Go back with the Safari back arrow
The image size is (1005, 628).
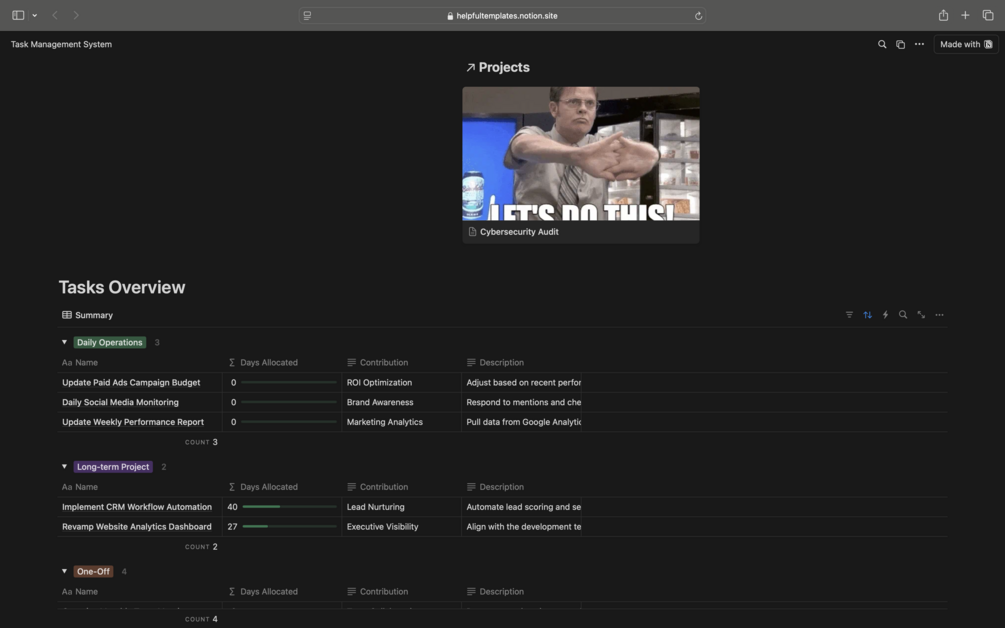point(55,15)
